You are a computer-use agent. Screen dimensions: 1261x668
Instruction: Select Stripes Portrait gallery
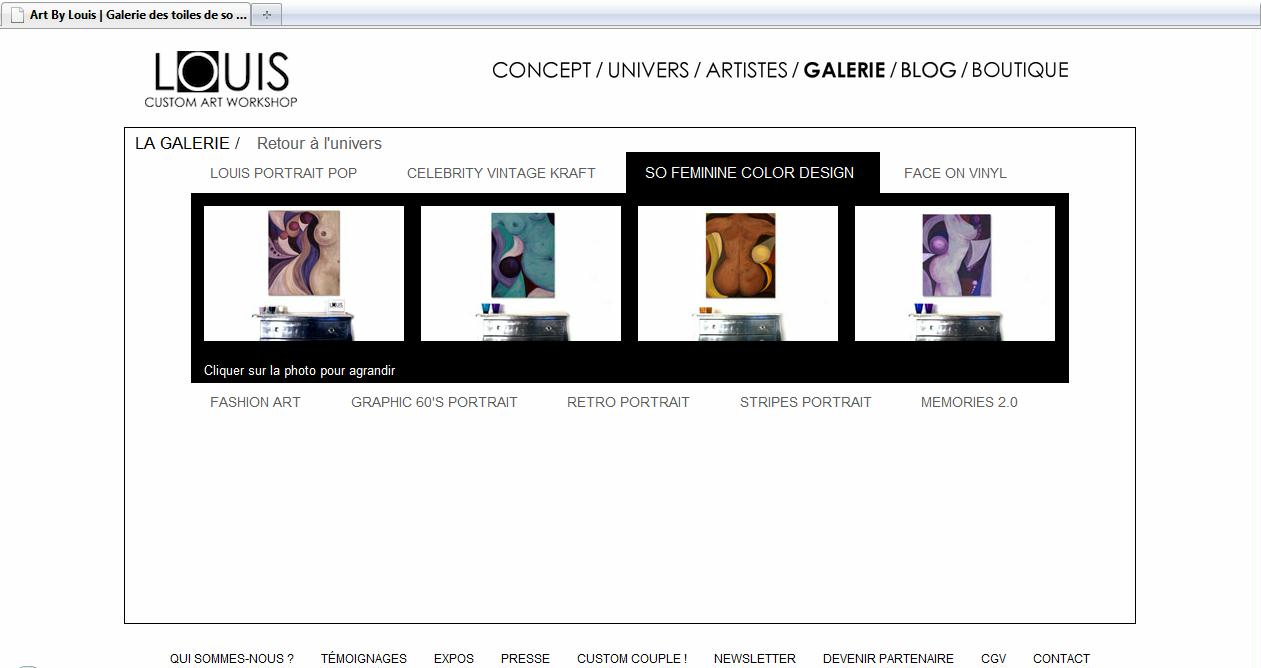click(x=805, y=402)
